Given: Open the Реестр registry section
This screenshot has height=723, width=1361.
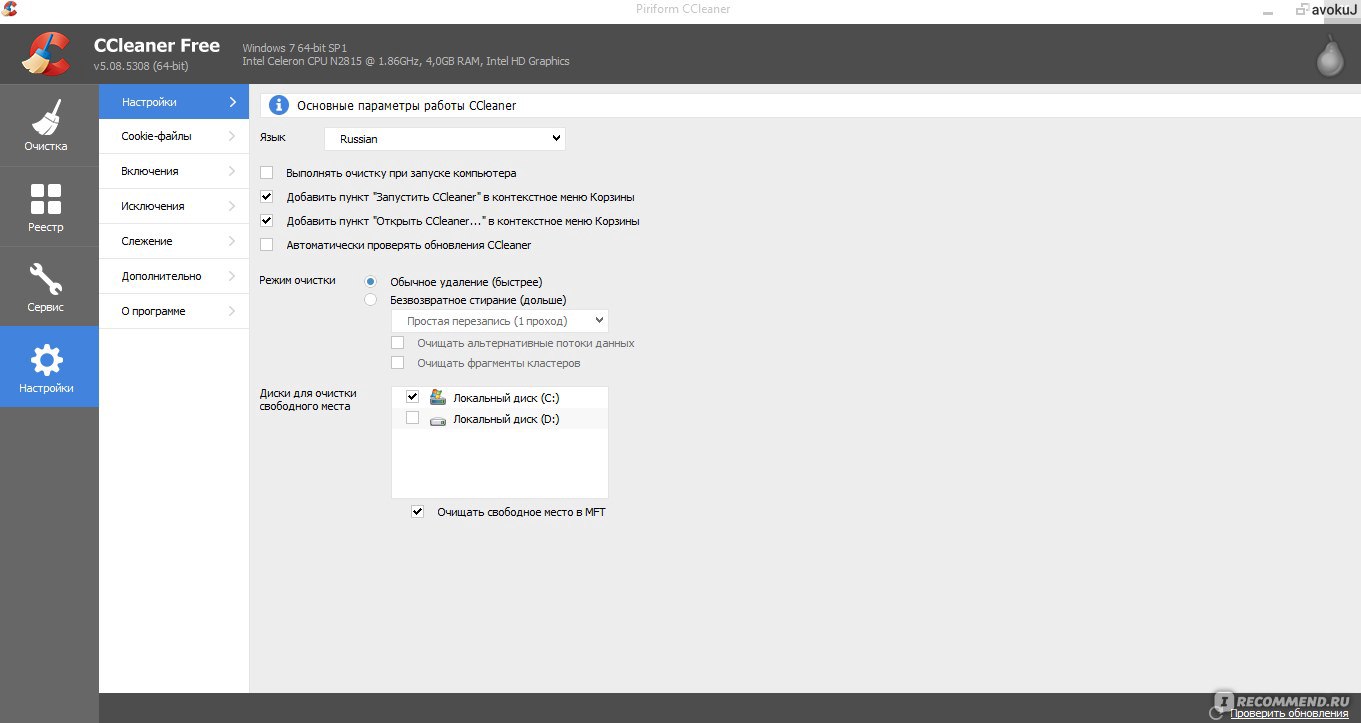Looking at the screenshot, I should pos(48,206).
